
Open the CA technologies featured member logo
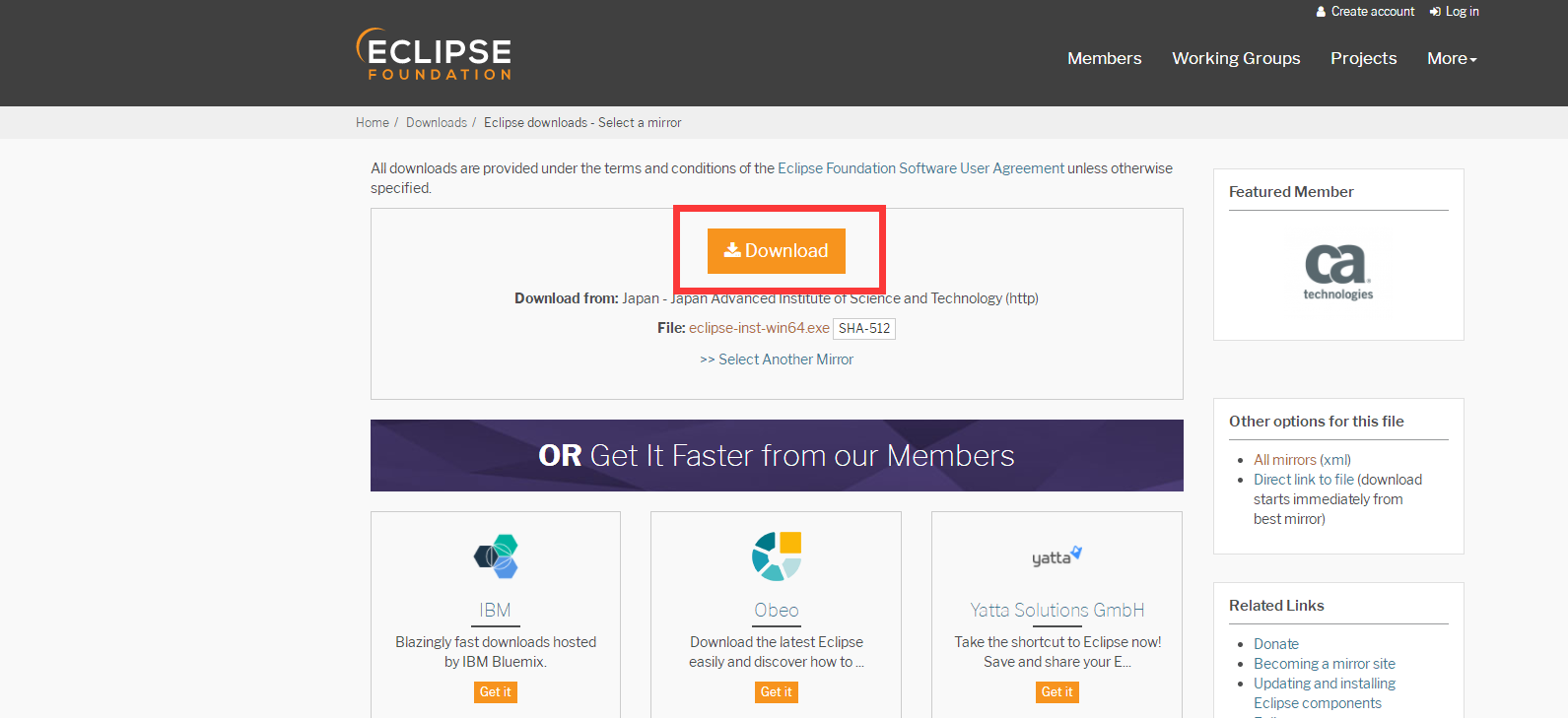click(x=1337, y=272)
